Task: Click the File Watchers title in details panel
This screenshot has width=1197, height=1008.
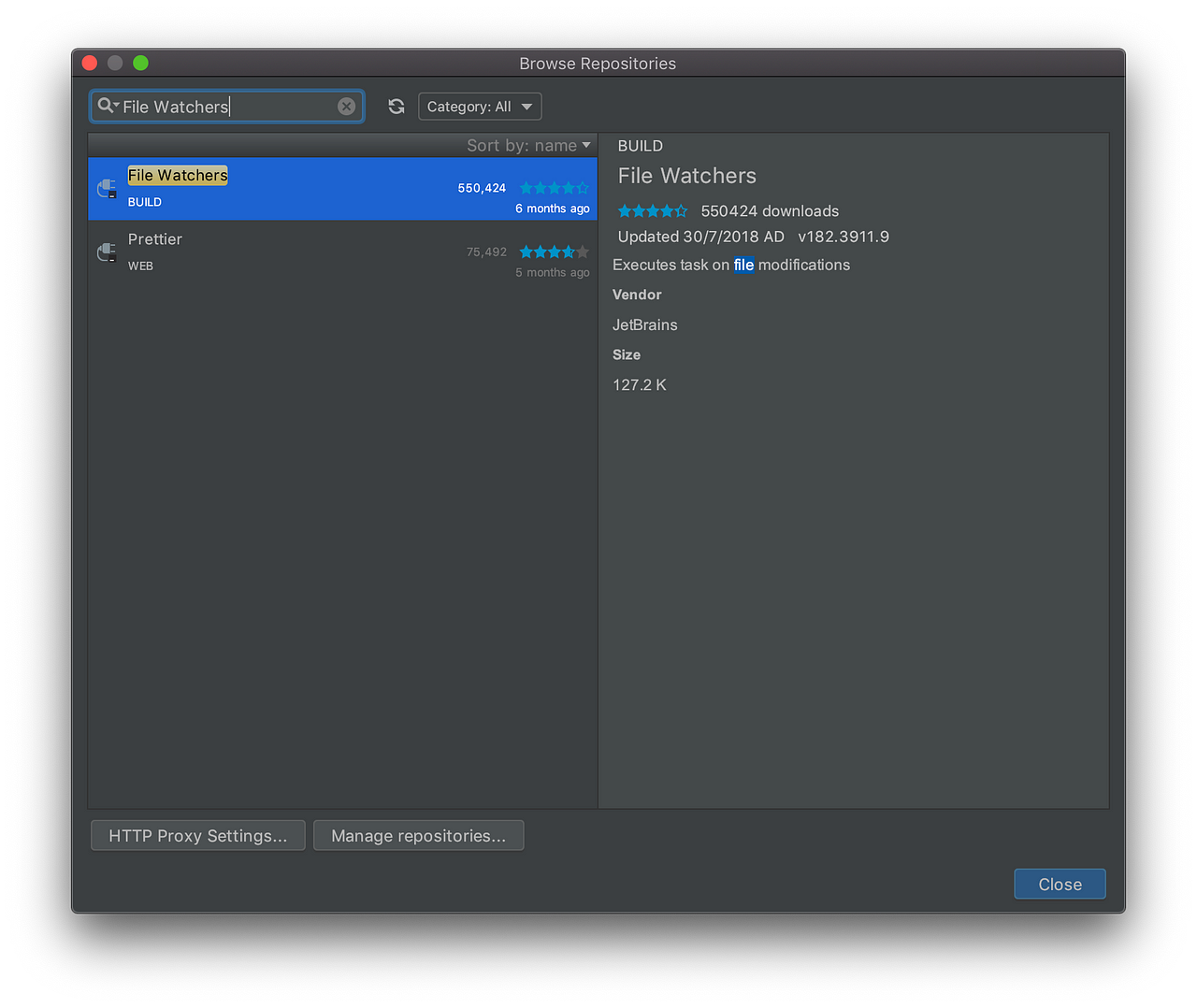Action: coord(687,176)
